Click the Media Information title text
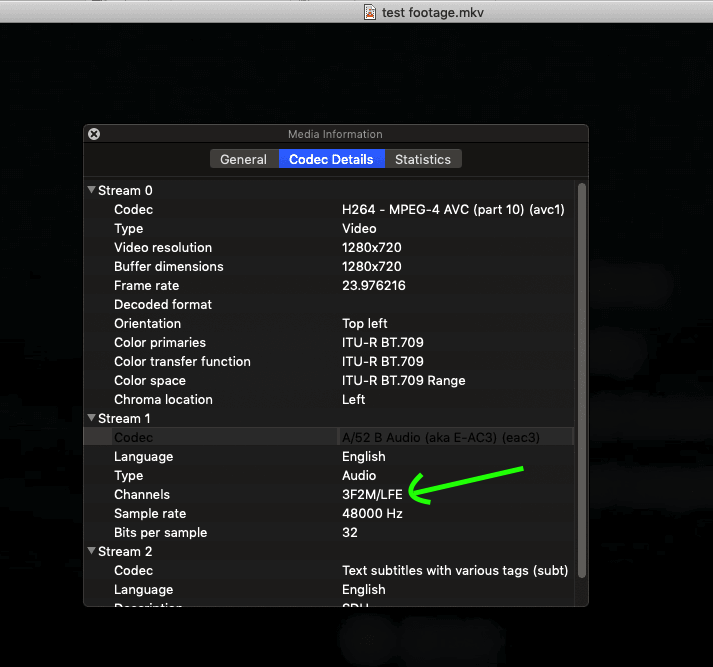The width and height of the screenshot is (713, 667). pos(335,134)
